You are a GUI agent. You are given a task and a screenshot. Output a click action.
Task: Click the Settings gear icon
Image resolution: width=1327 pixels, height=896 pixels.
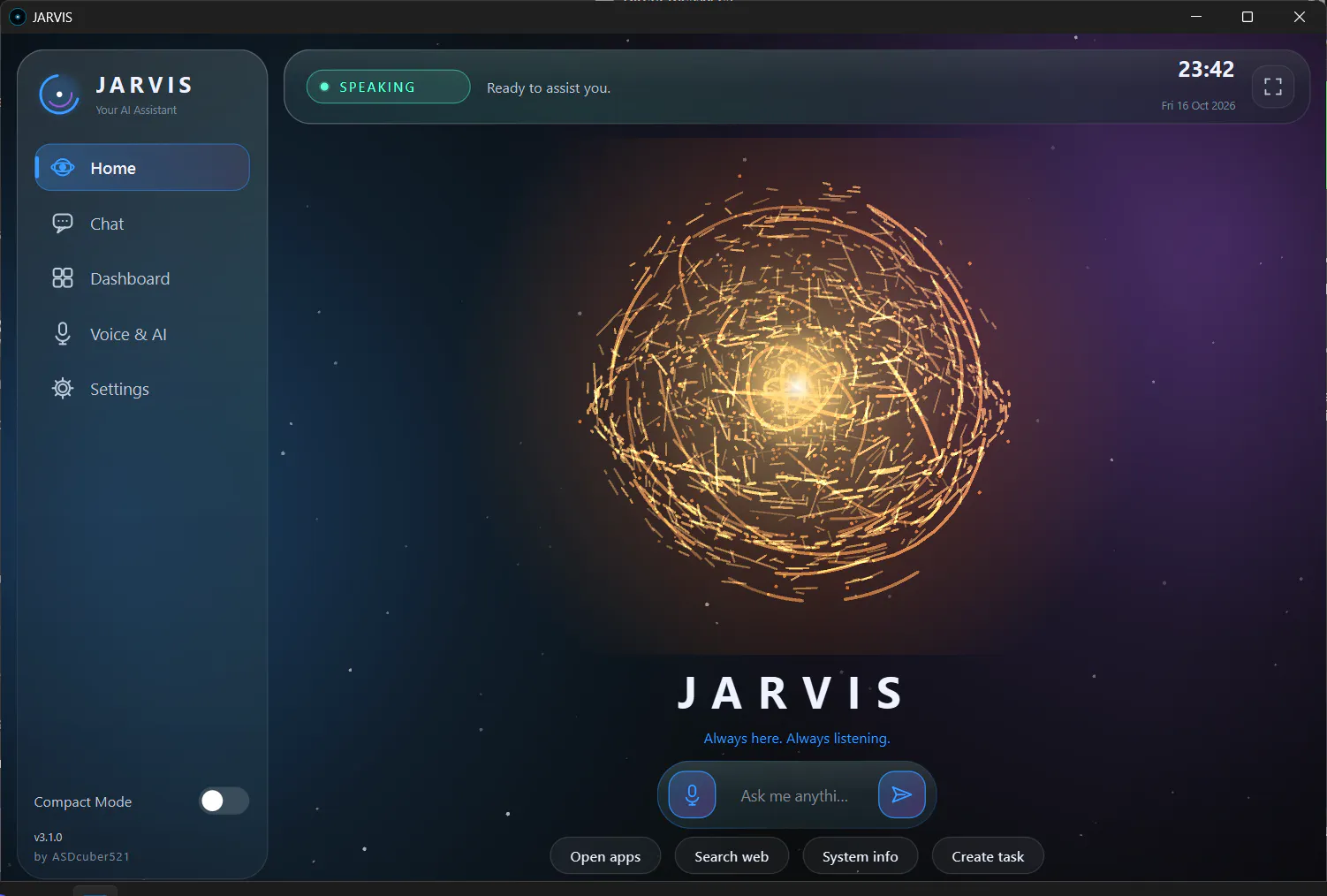pos(63,389)
